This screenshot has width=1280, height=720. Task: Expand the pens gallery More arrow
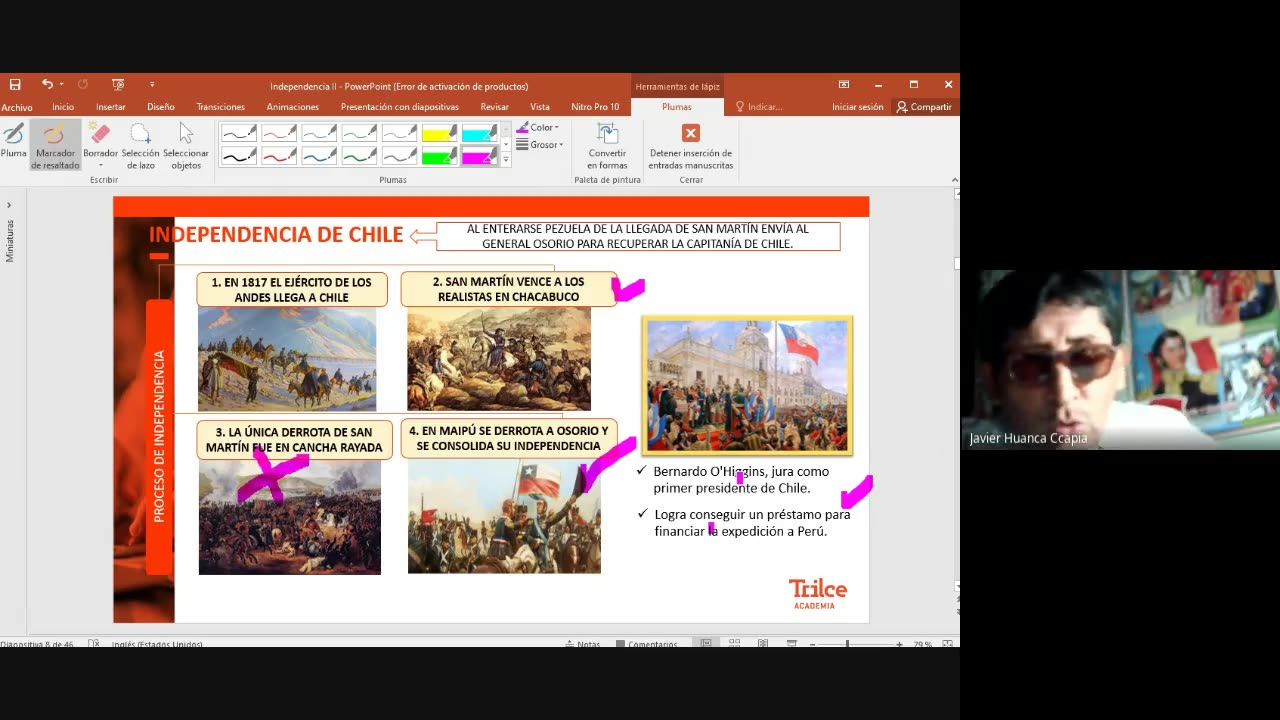[506, 160]
